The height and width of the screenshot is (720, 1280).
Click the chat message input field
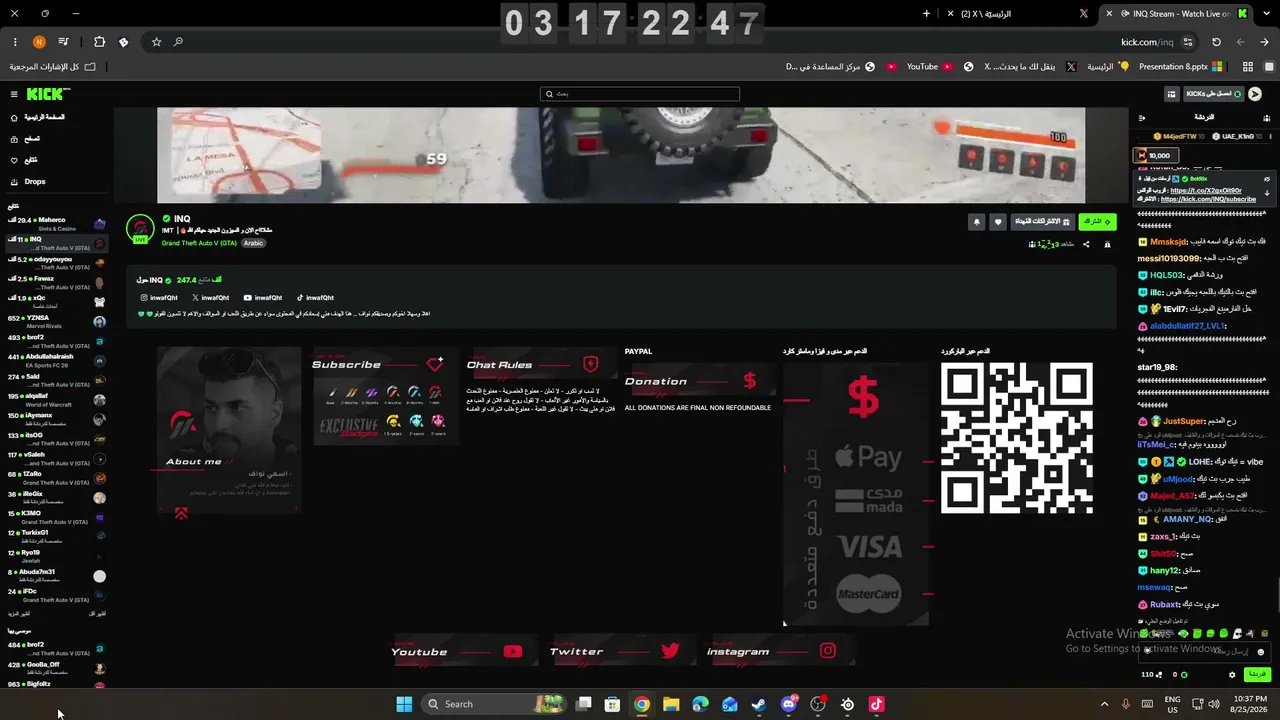coord(1205,651)
